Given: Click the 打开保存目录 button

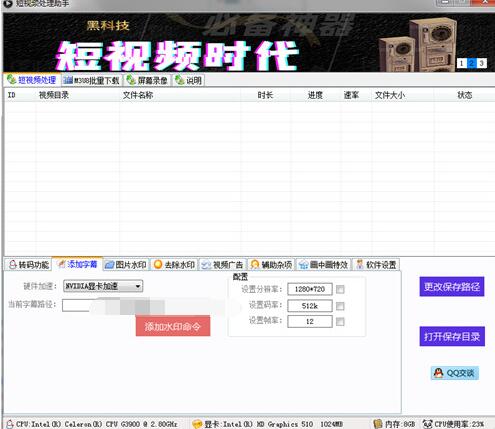Looking at the screenshot, I should [x=452, y=336].
